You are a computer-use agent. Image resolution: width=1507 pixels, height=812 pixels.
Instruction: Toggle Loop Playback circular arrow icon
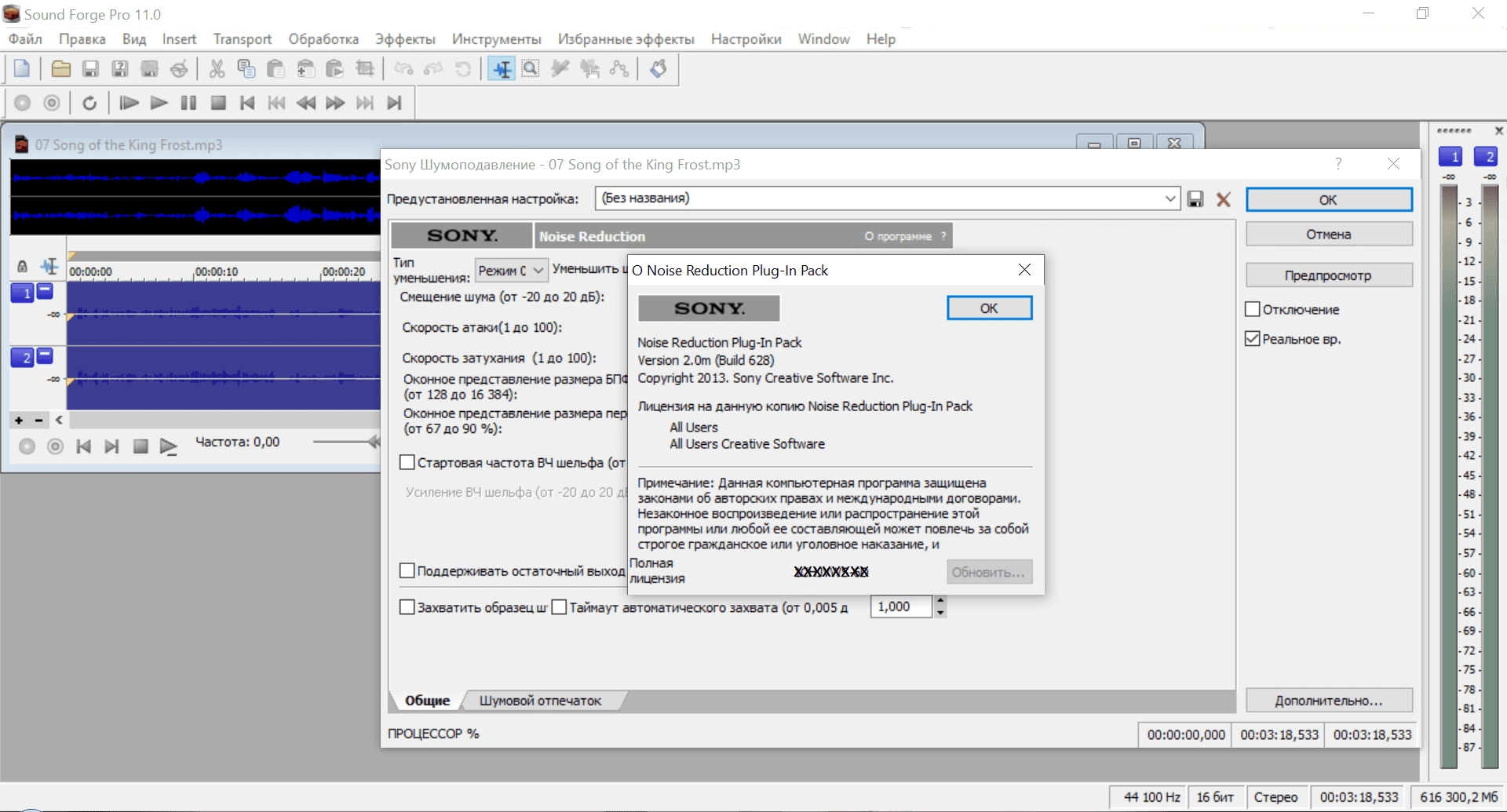(89, 103)
